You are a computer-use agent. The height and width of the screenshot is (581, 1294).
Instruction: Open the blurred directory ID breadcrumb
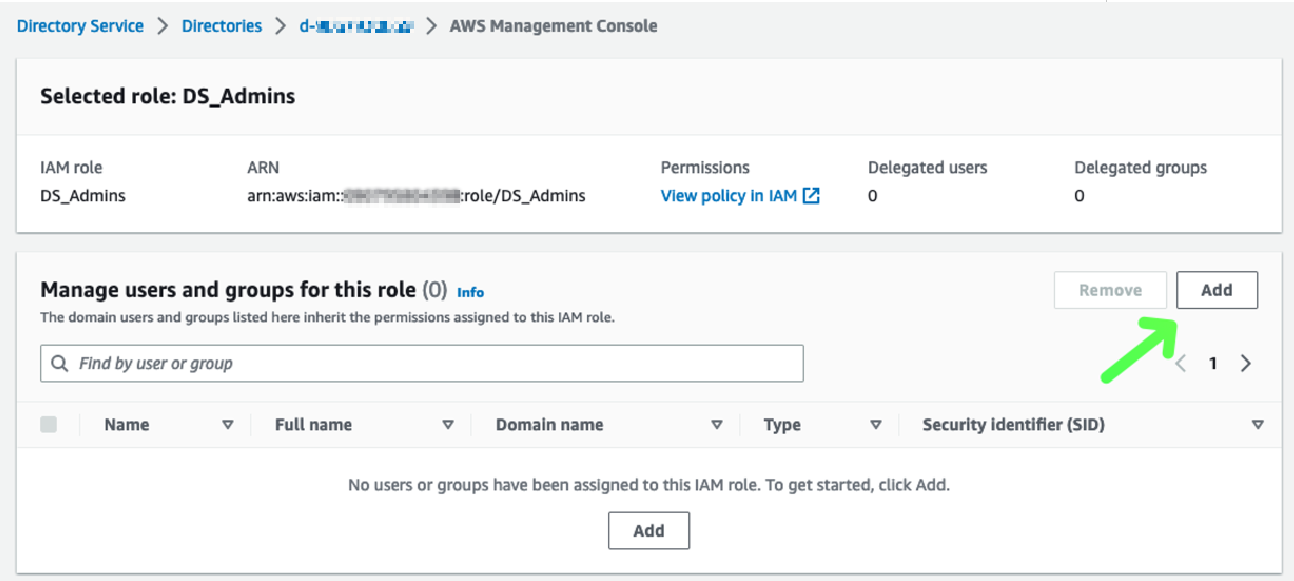[356, 26]
